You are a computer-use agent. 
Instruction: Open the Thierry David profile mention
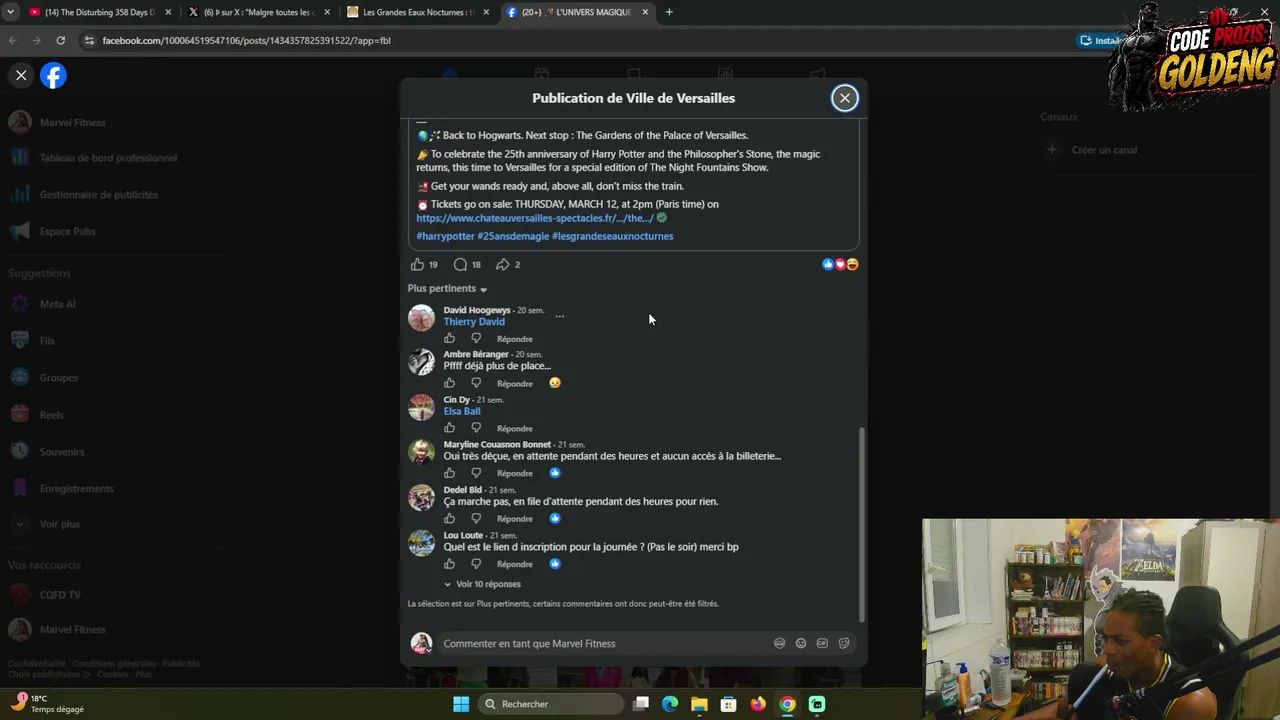point(474,322)
